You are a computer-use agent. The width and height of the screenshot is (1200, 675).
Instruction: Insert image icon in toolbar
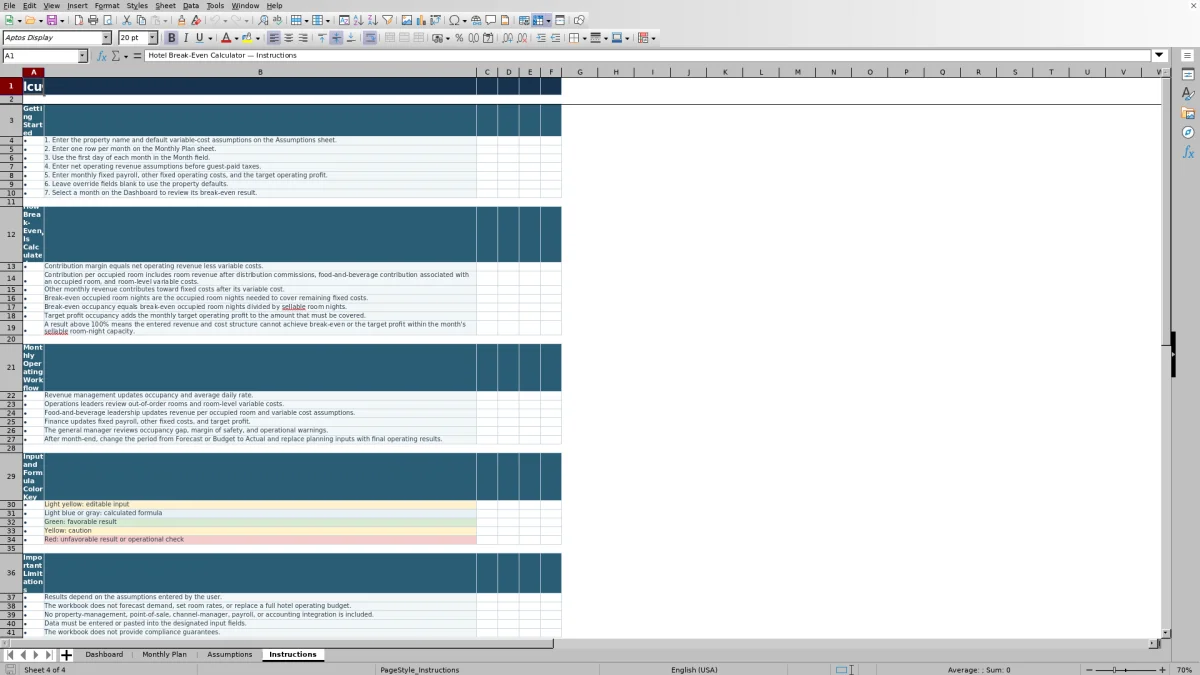pos(406,20)
